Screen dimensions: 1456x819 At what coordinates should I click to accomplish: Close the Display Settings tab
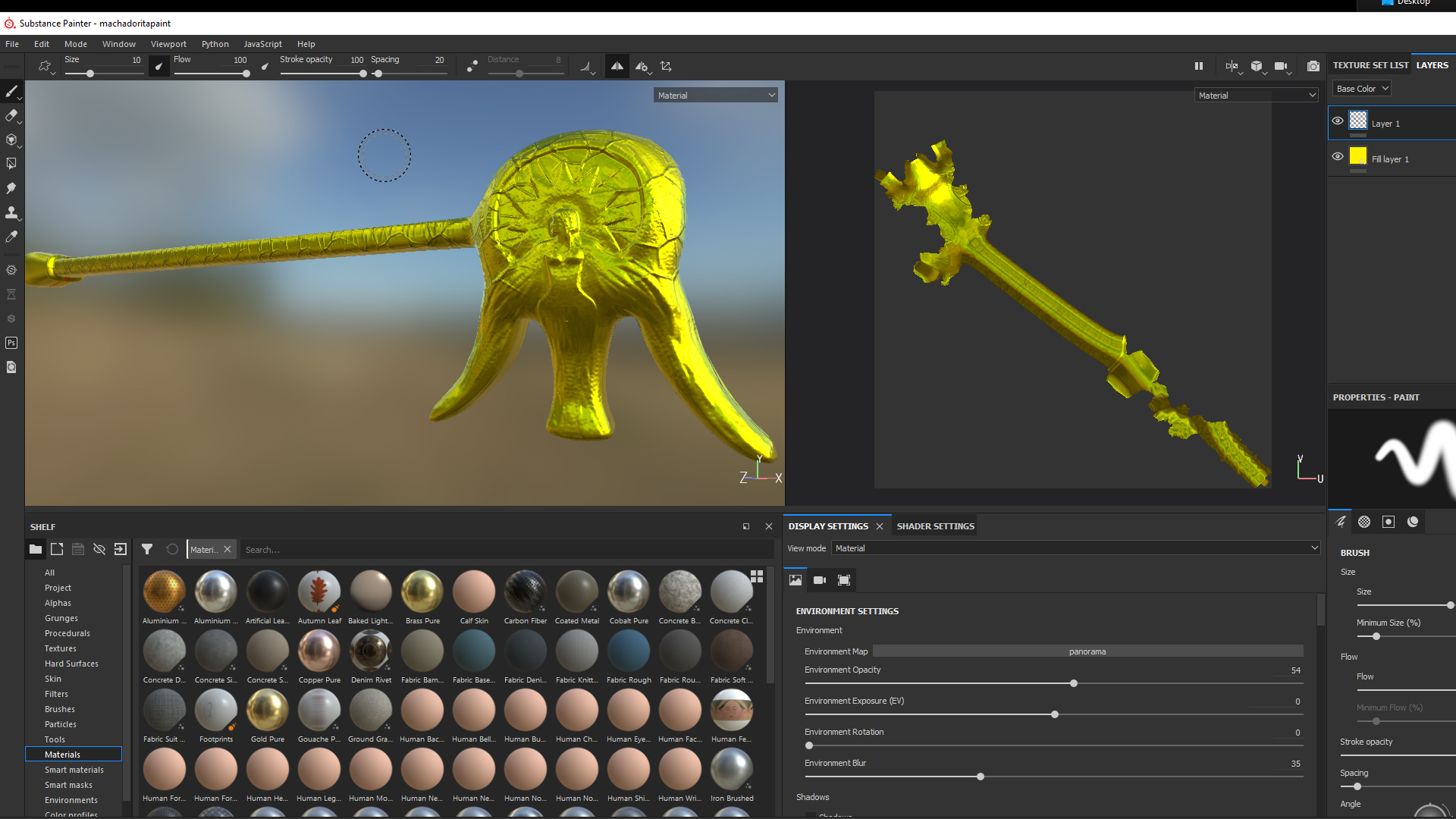(880, 526)
